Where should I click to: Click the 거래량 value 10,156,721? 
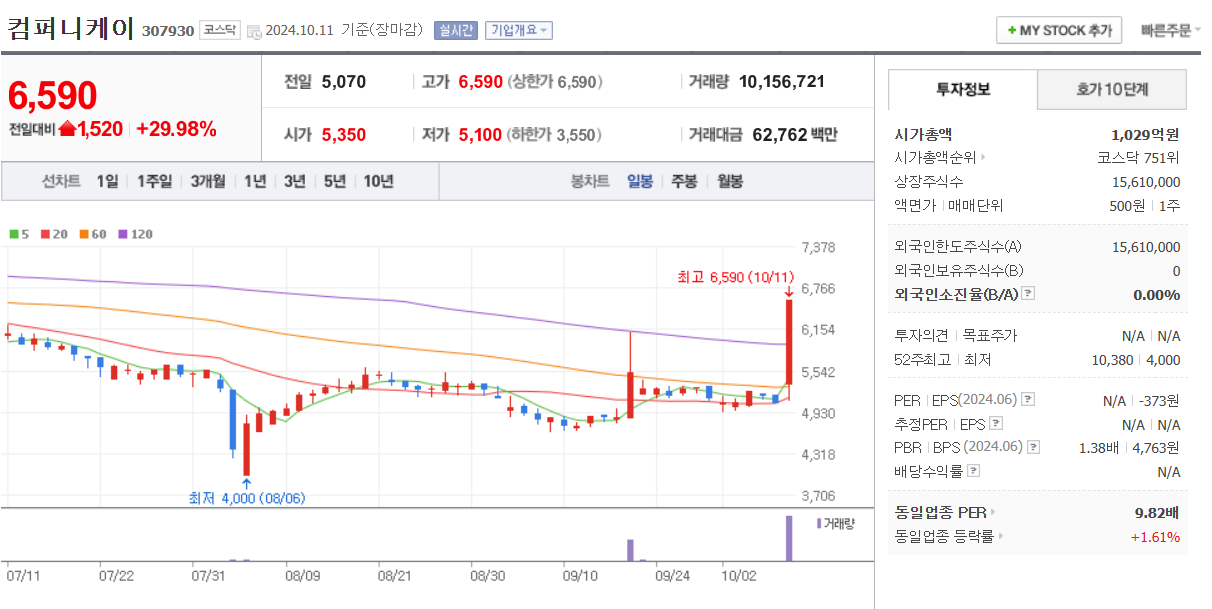click(782, 82)
